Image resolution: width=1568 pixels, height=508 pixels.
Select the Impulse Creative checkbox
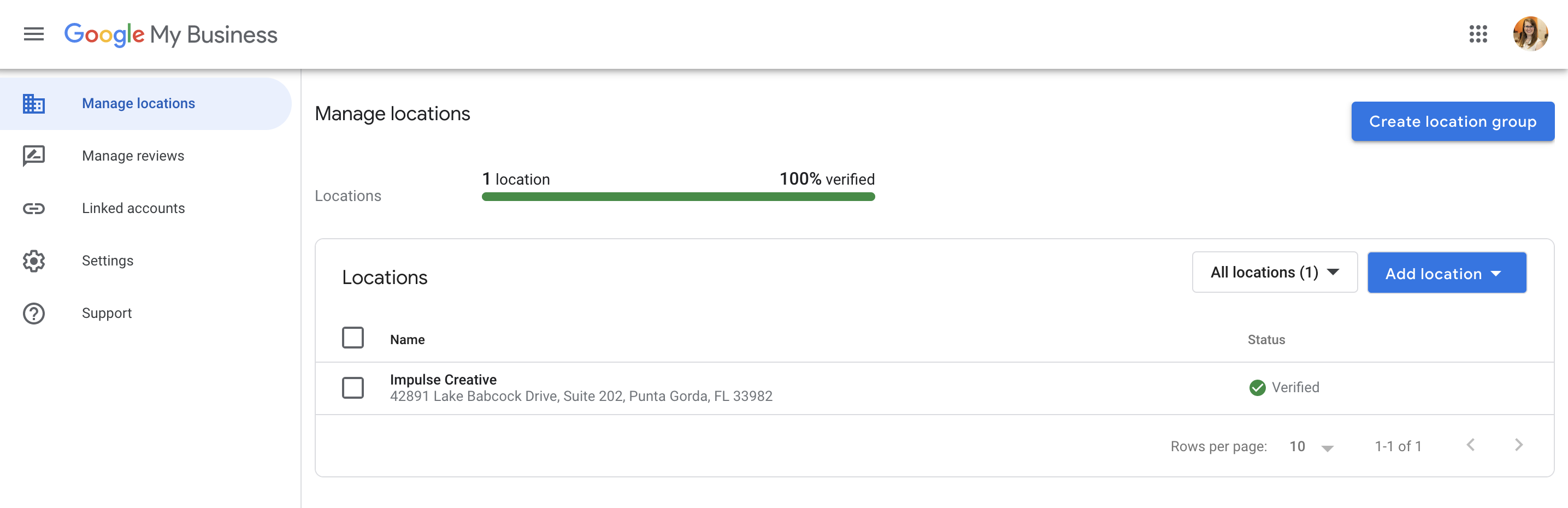[x=352, y=387]
